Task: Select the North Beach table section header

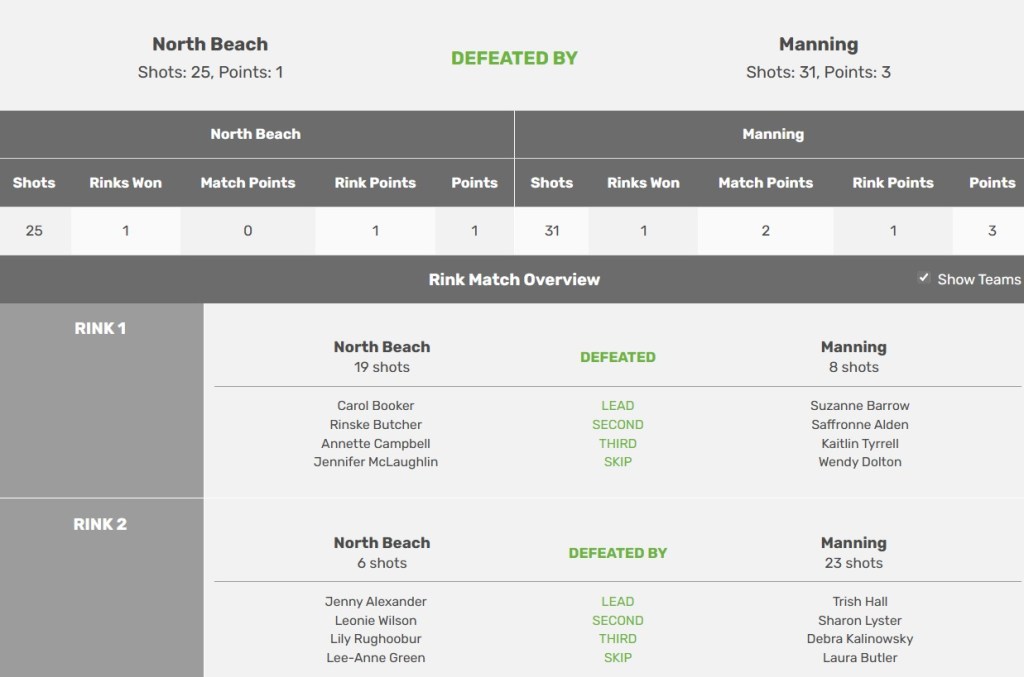Action: [x=255, y=134]
